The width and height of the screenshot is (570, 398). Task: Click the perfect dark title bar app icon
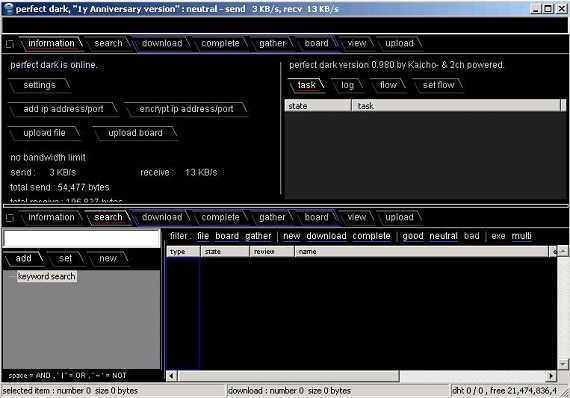(x=8, y=8)
